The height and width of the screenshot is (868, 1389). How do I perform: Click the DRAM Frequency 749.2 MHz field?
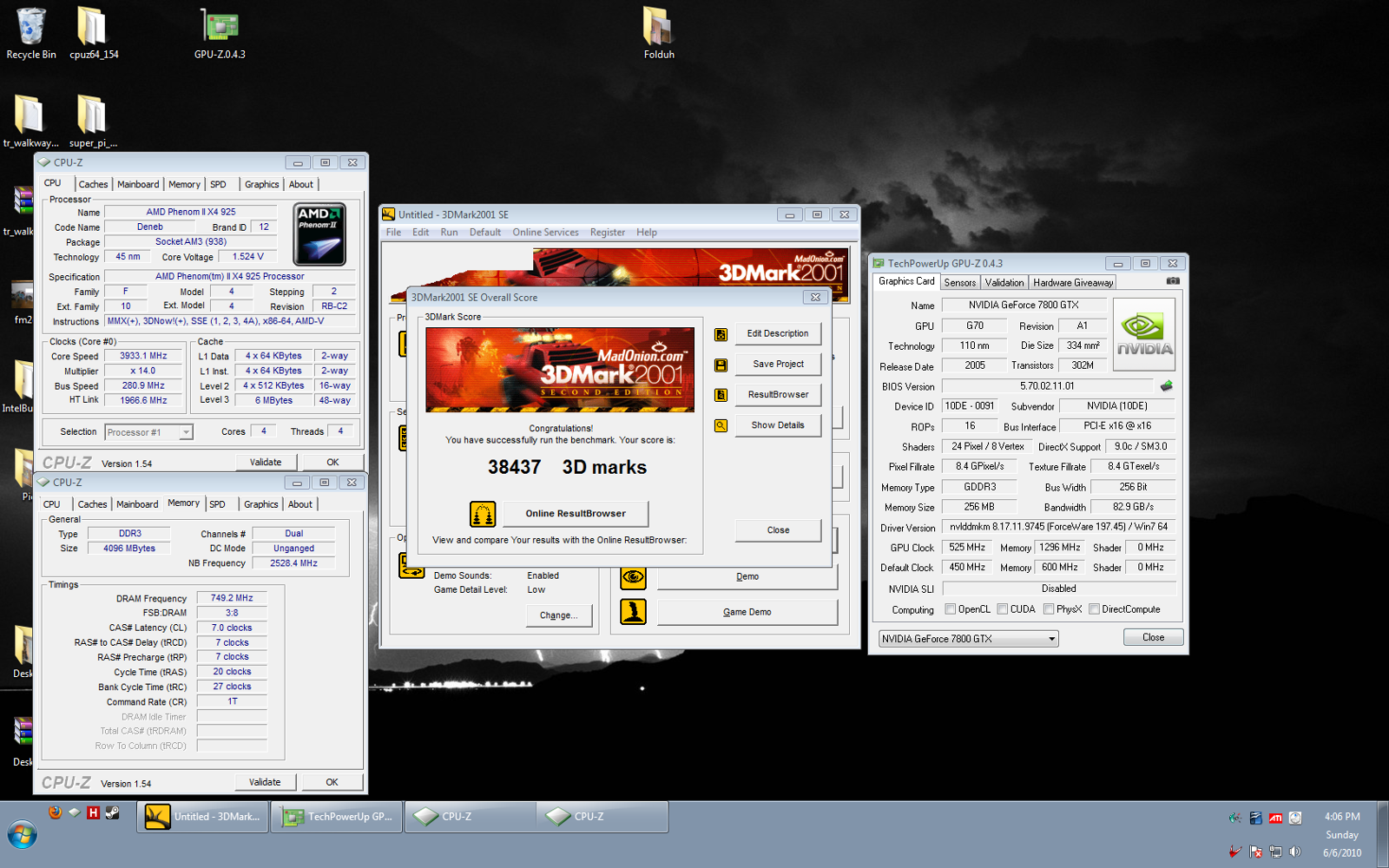tap(232, 598)
